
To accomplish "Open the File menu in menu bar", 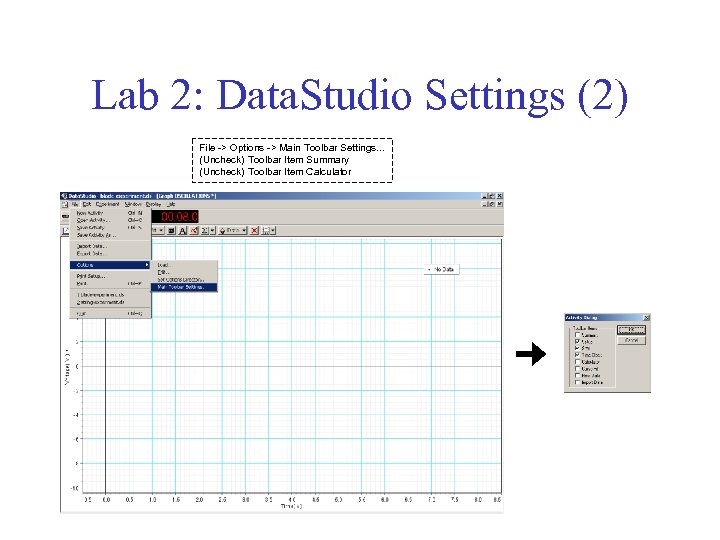I will [75, 204].
